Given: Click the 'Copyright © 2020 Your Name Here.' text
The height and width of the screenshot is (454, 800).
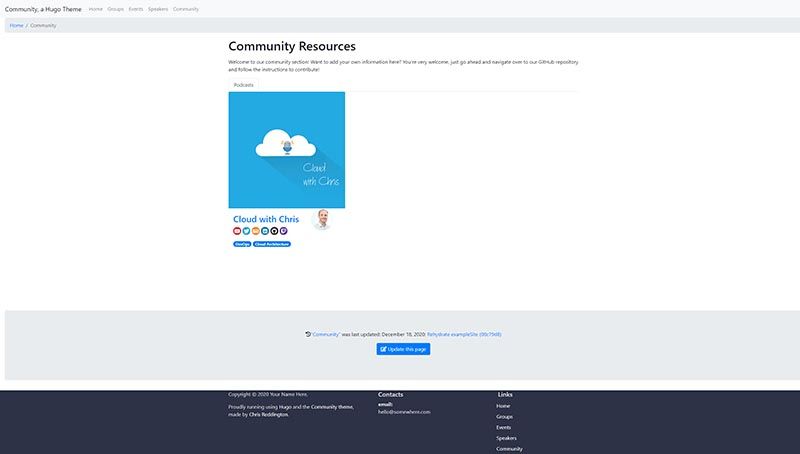Looking at the screenshot, I should coord(268,394).
